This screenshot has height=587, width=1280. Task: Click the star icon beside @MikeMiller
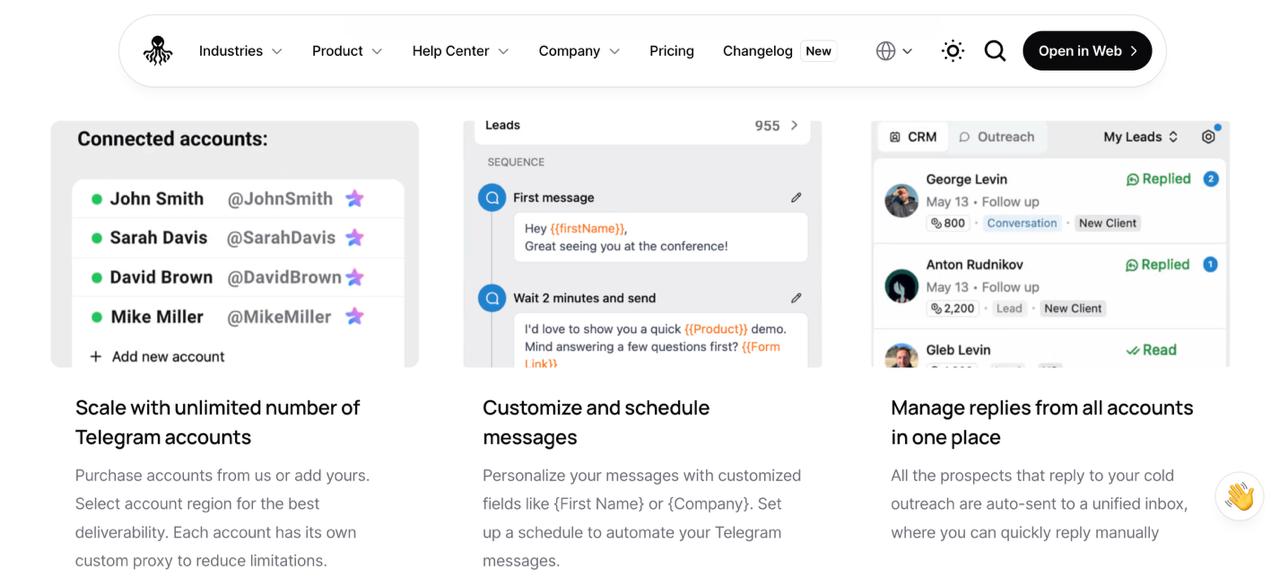click(354, 317)
